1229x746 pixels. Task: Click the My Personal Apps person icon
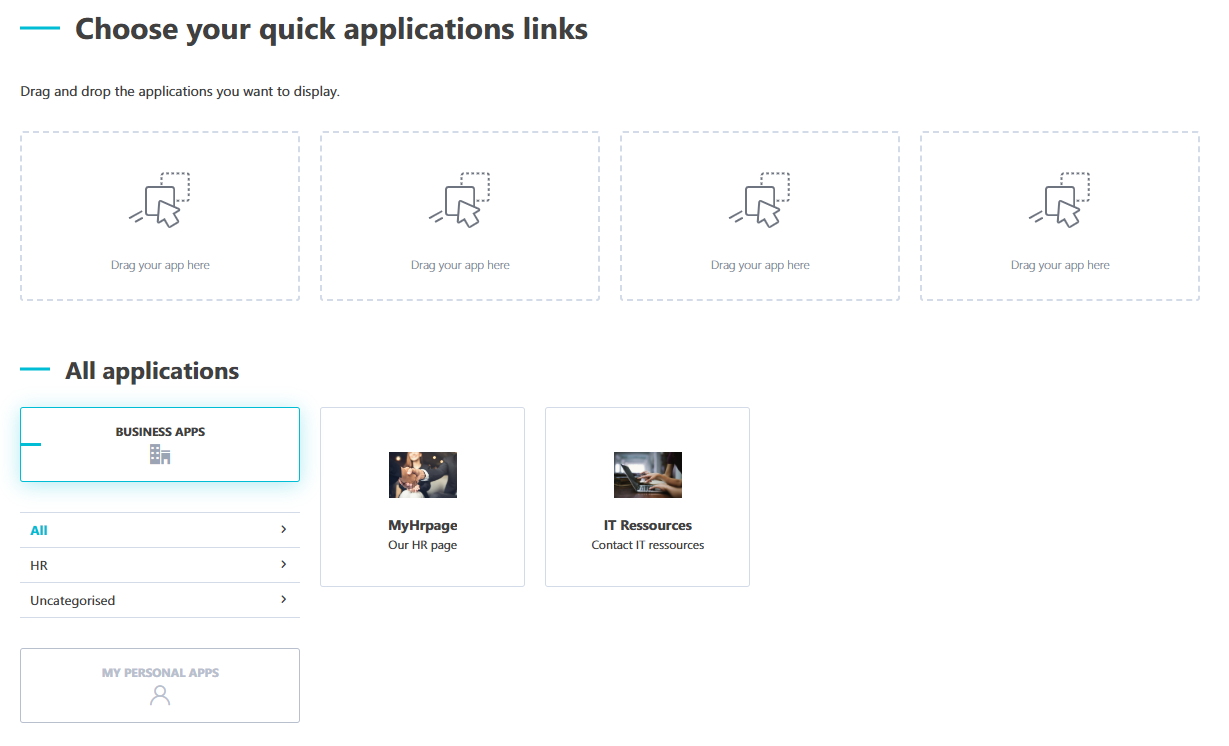click(x=160, y=696)
